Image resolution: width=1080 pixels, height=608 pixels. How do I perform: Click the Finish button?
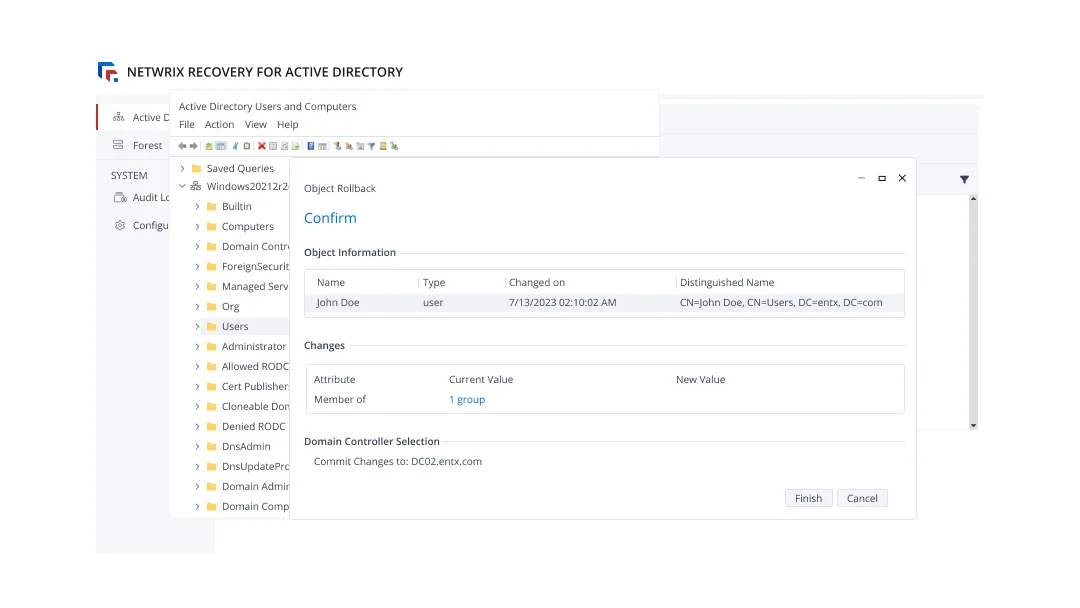click(x=809, y=499)
